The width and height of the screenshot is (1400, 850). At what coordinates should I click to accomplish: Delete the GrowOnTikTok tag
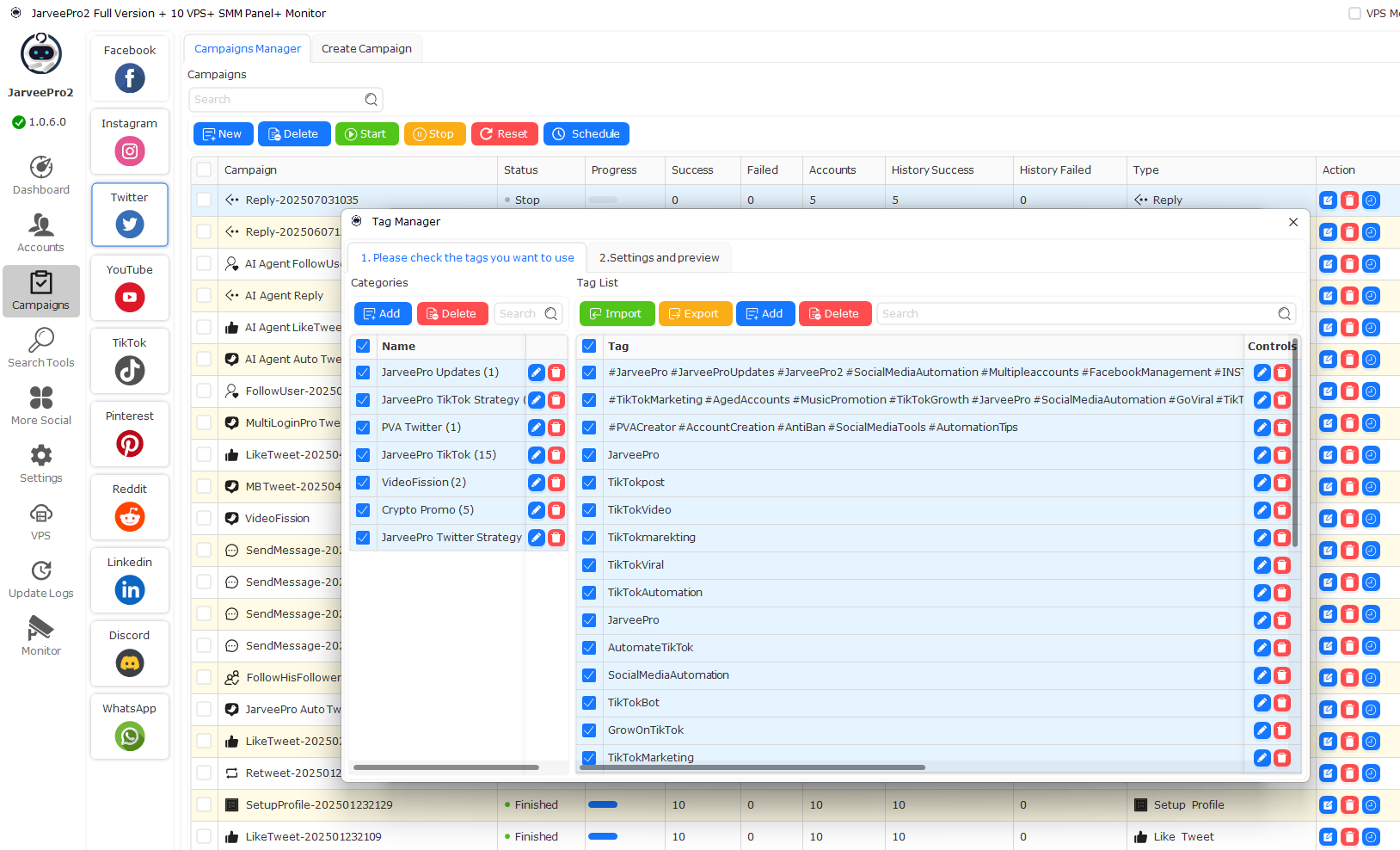click(1282, 730)
